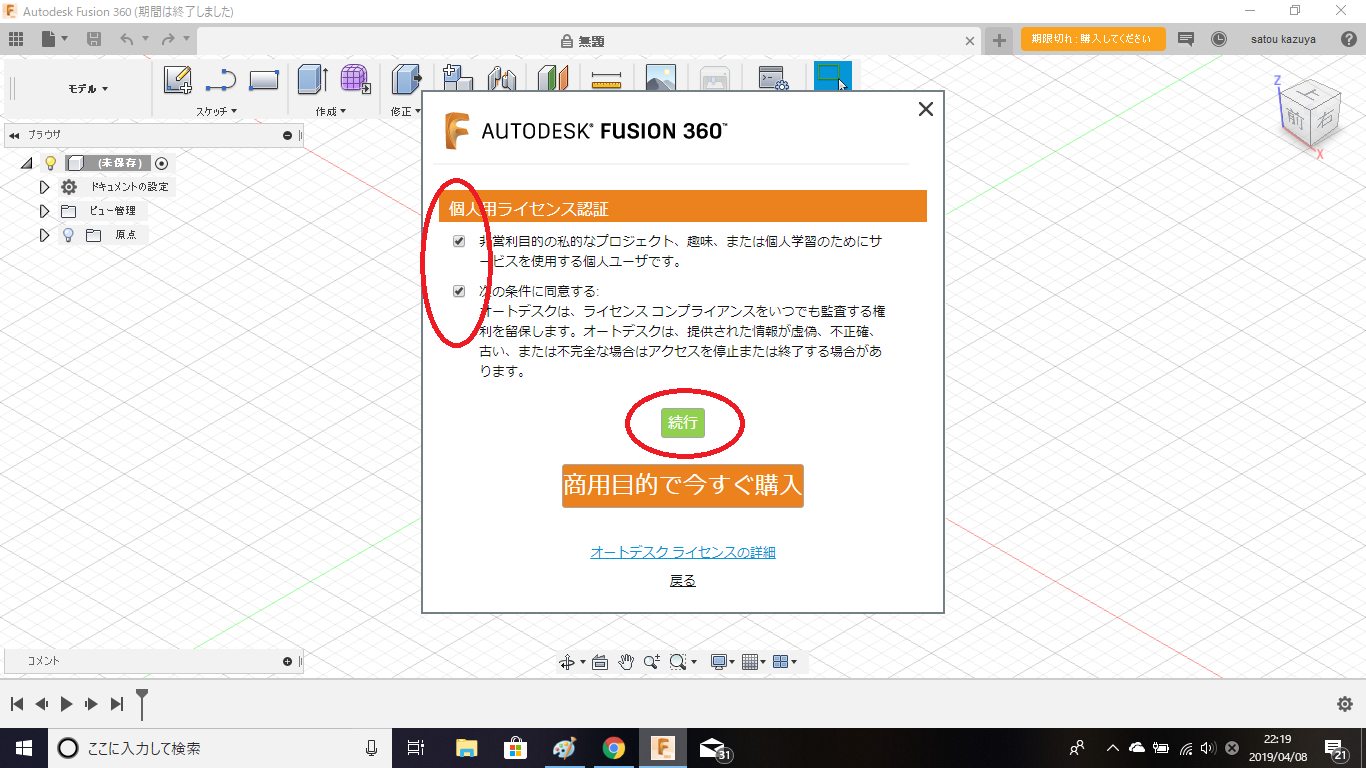Play the timeline
Viewport: 1366px width, 768px height.
[x=66, y=704]
